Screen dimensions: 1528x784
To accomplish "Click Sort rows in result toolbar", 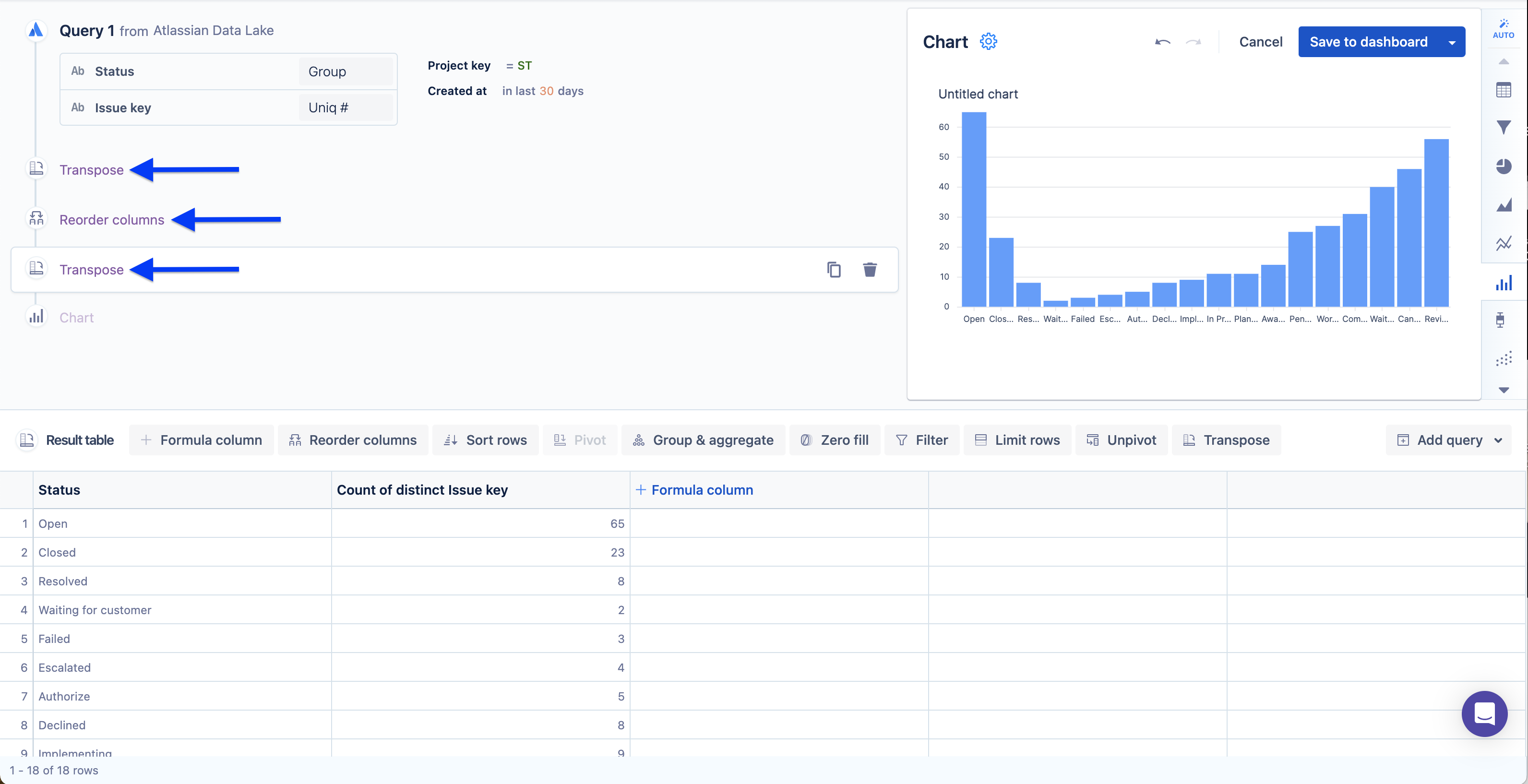I will (x=485, y=440).
